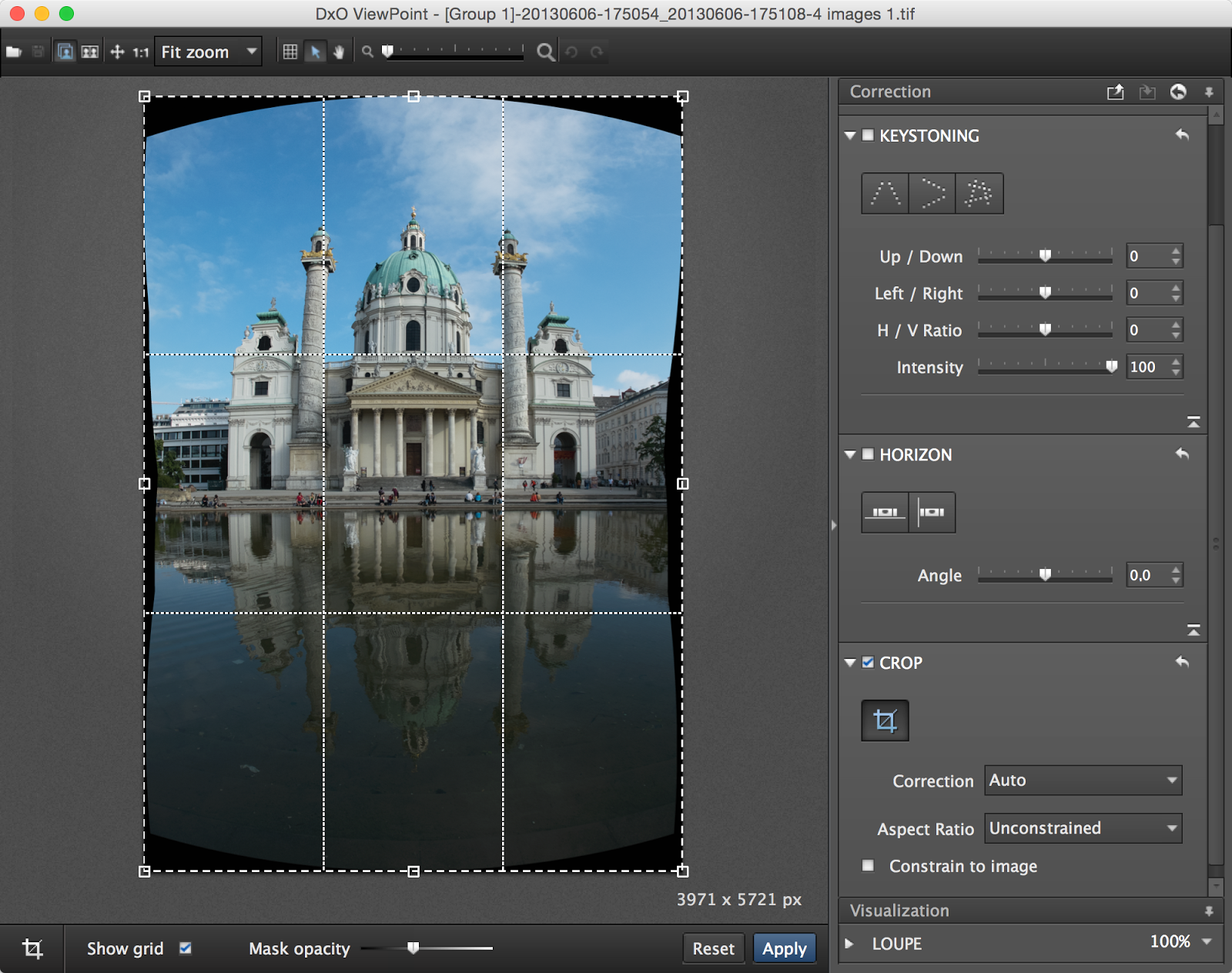Select the arrow pointer tool
The image size is (1232, 973).
click(315, 52)
